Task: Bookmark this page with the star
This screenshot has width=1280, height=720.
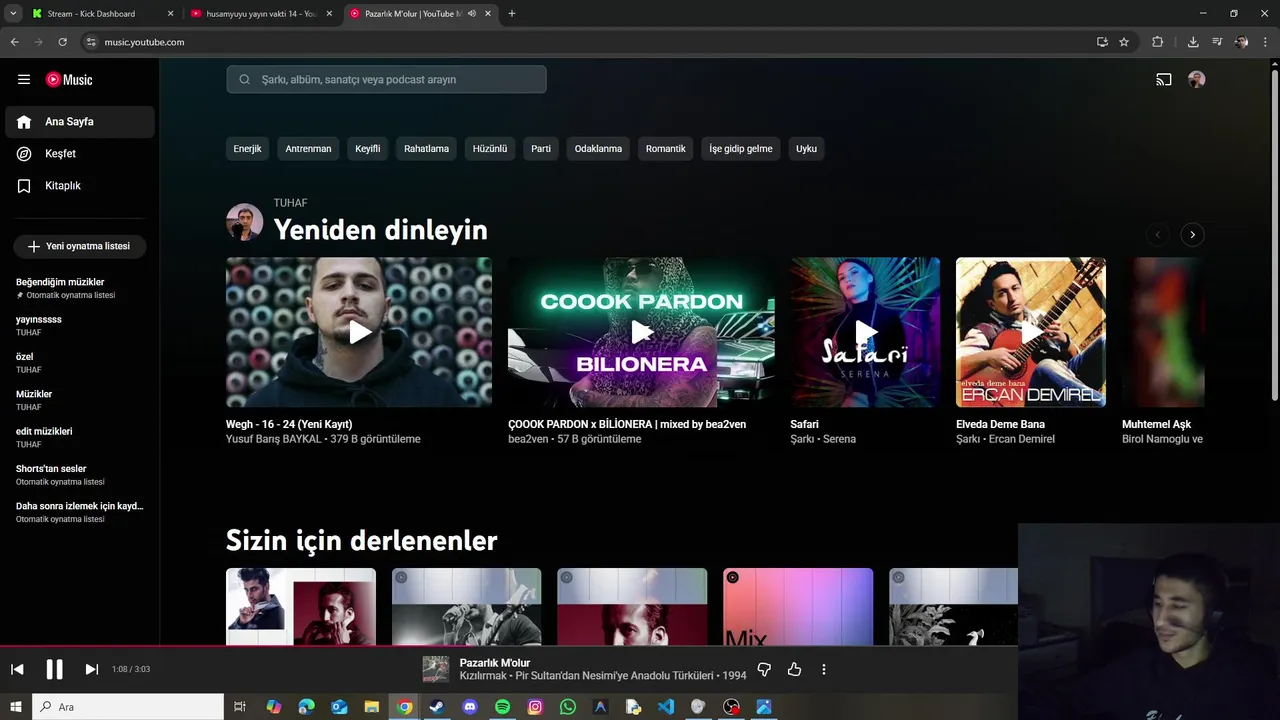Action: tap(1124, 42)
